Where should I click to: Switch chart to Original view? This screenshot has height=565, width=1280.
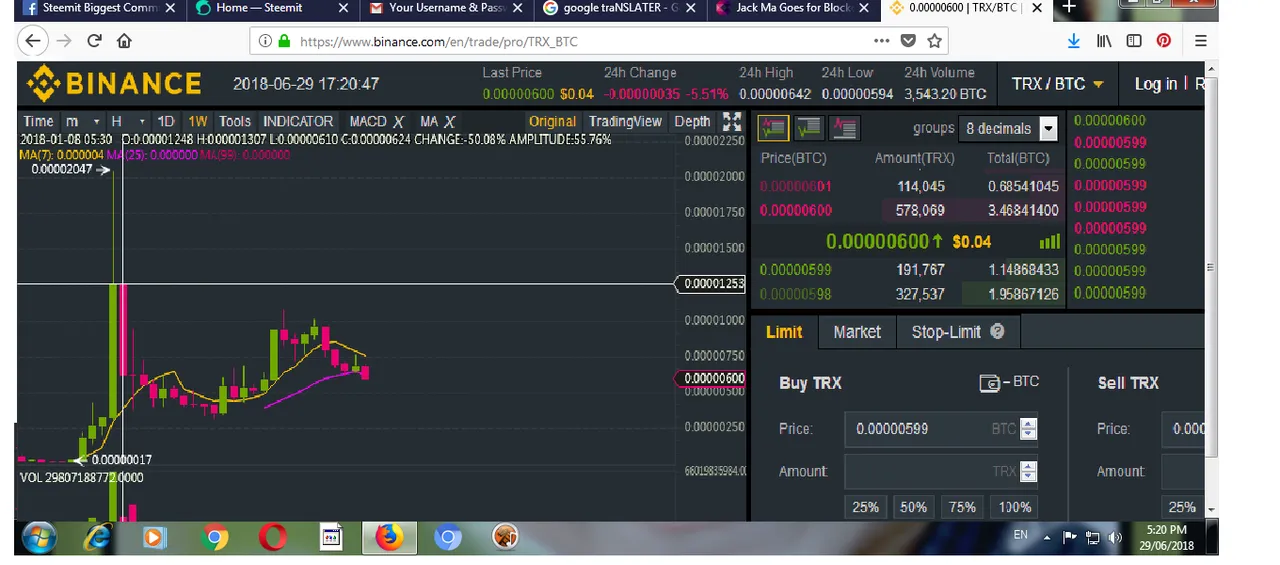click(x=553, y=121)
